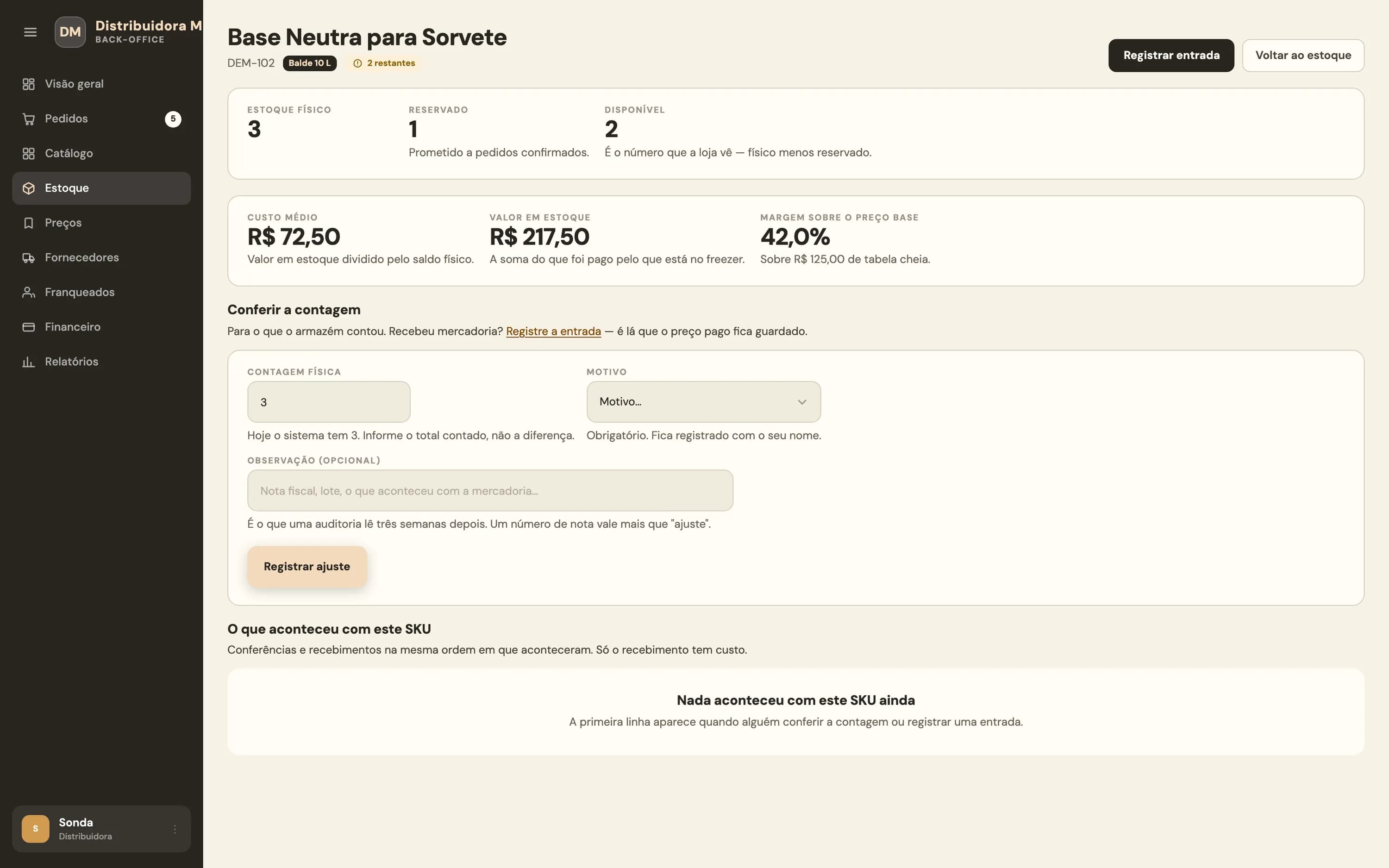The height and width of the screenshot is (868, 1389).
Task: Navigate to Preços
Action: click(x=101, y=223)
